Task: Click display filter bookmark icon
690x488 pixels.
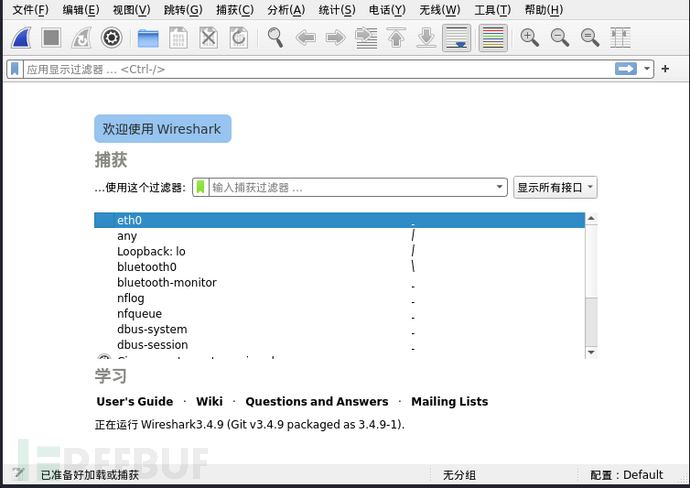Action: [15, 69]
